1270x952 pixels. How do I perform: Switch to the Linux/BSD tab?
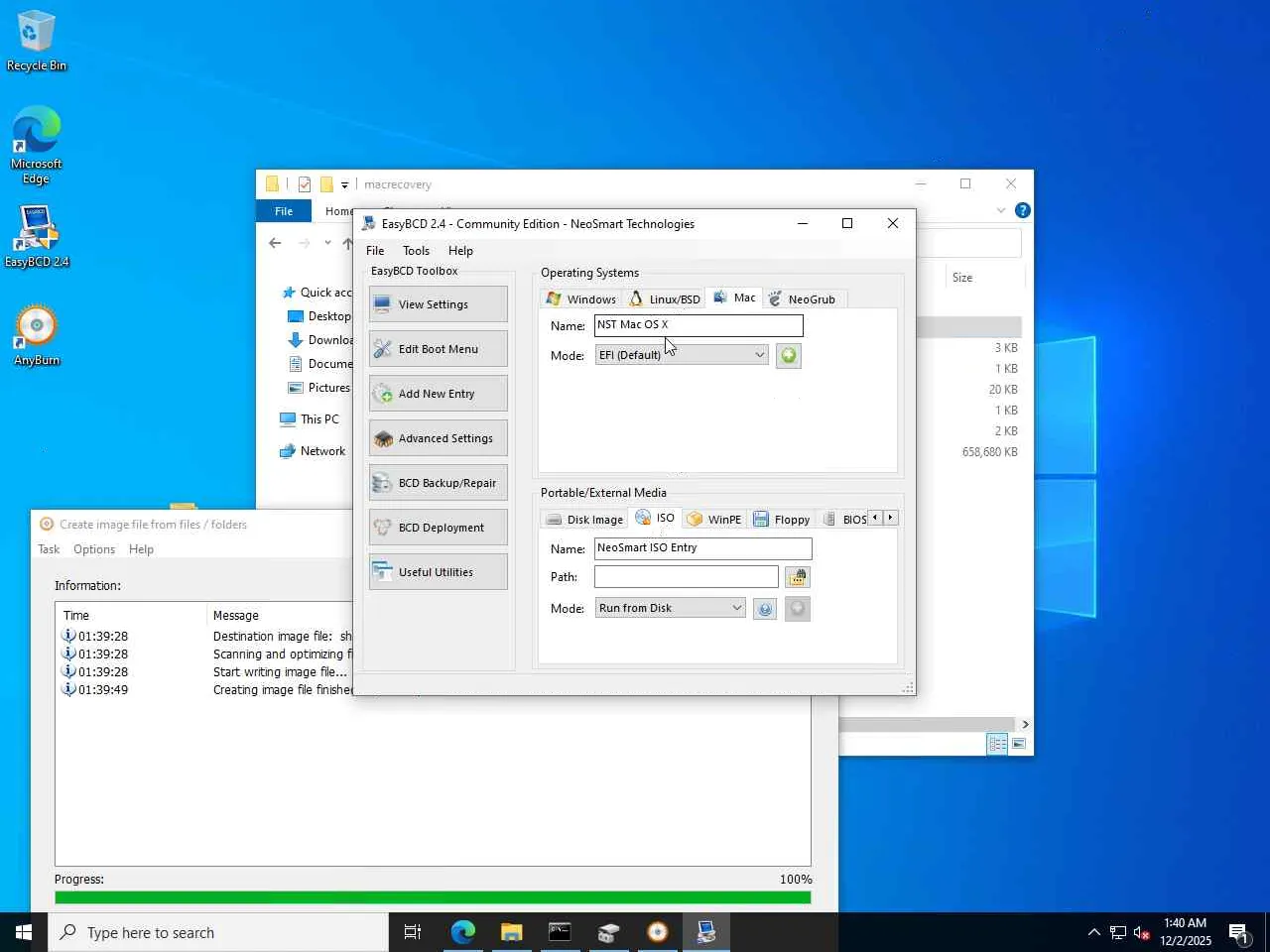click(x=665, y=298)
